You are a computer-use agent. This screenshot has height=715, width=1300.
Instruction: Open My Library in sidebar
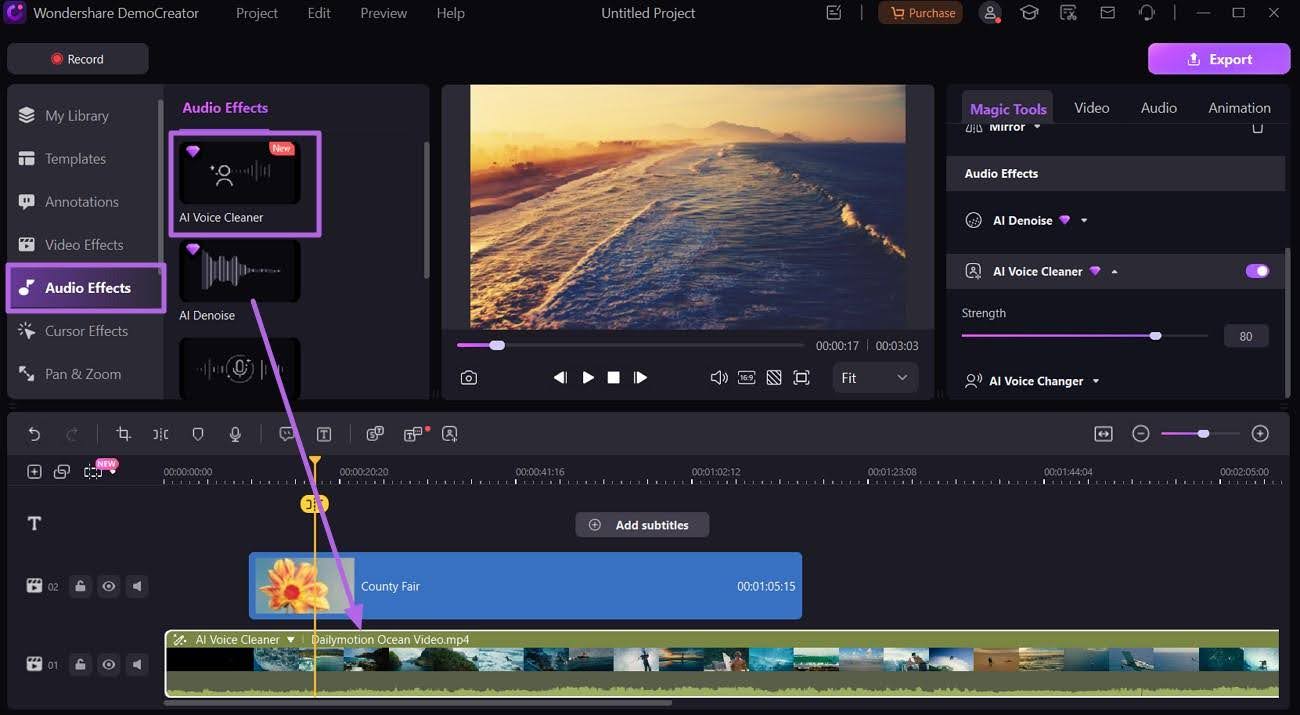77,116
